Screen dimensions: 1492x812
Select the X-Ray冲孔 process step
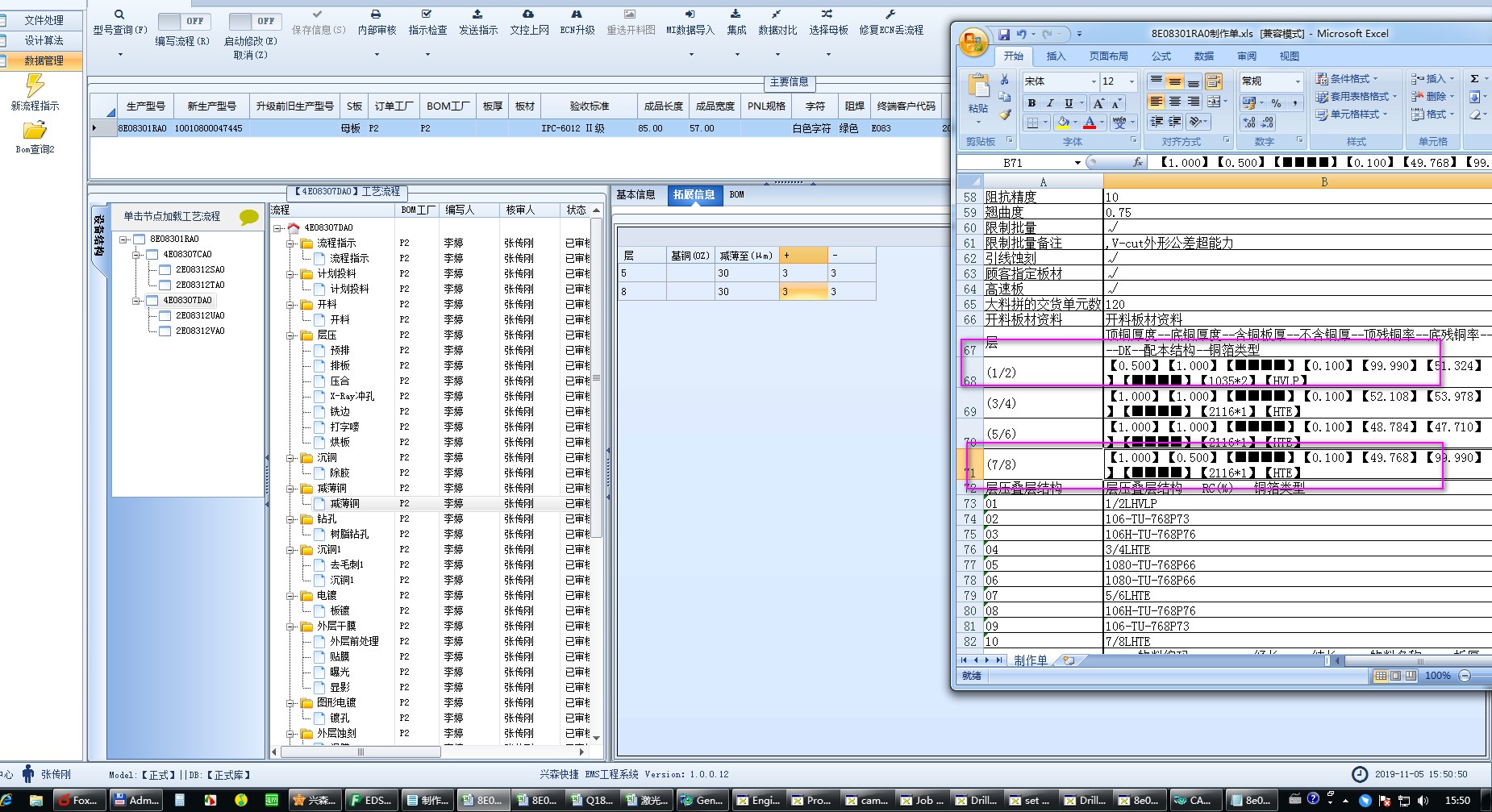click(x=352, y=396)
